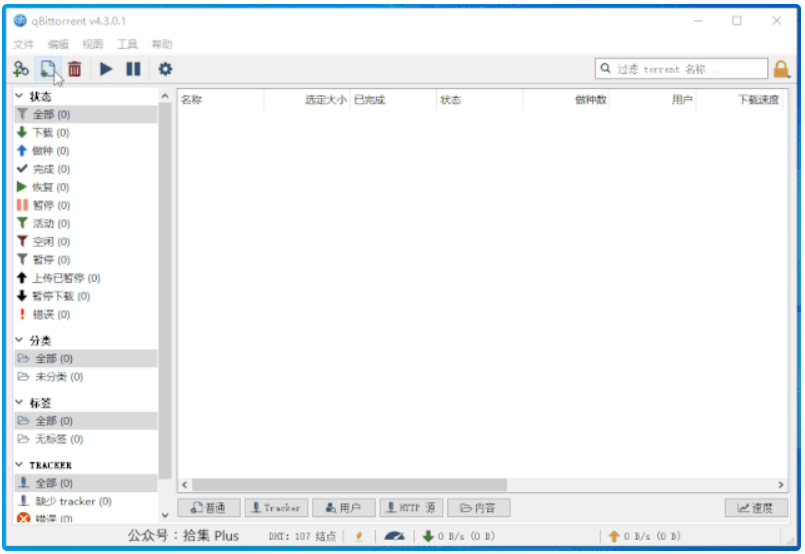Select the 上传已暂停 (0) filter
This screenshot has width=805, height=554.
click(x=86, y=278)
